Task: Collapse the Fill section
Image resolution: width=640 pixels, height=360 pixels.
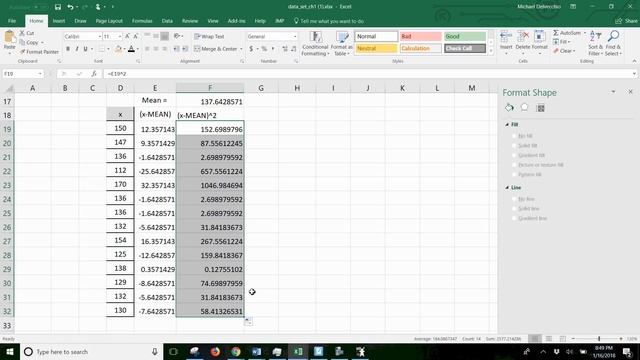Action: click(507, 124)
